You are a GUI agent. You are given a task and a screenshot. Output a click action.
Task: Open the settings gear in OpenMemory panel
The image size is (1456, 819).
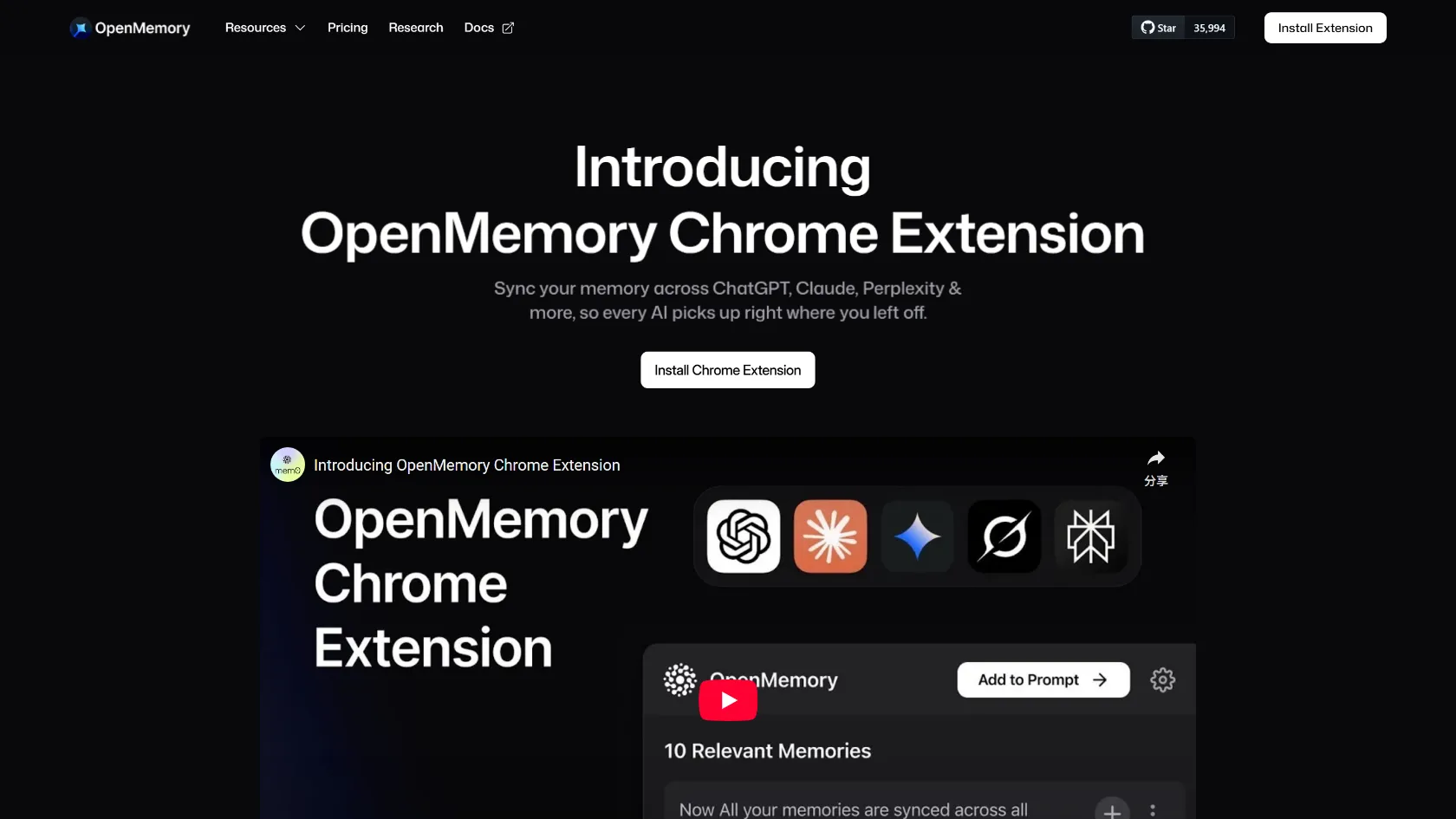[1162, 680]
